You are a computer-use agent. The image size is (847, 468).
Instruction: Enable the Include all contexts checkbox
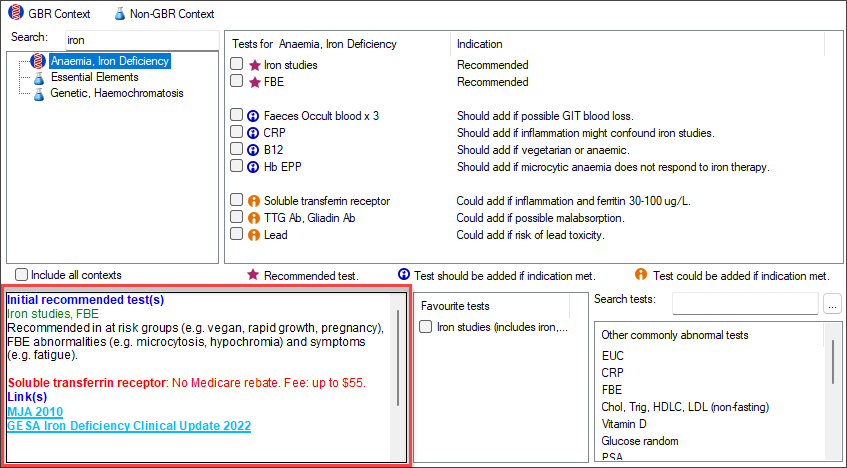pyautogui.click(x=22, y=275)
